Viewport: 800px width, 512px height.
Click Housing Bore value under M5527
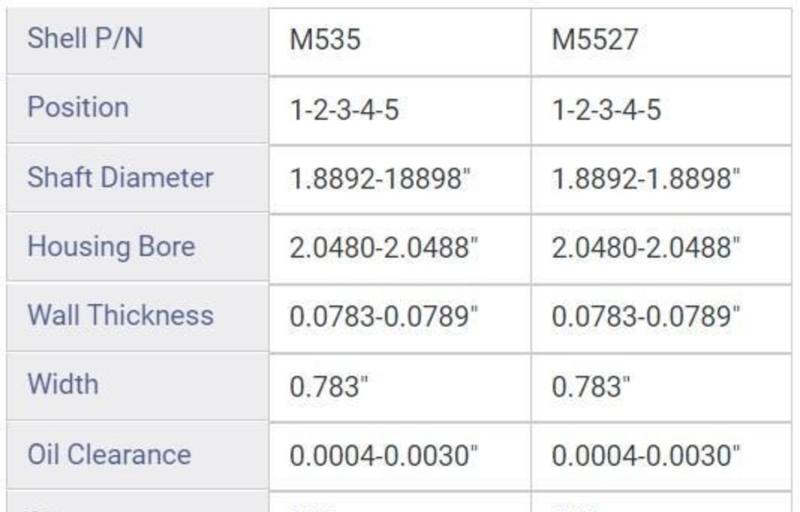(x=646, y=248)
